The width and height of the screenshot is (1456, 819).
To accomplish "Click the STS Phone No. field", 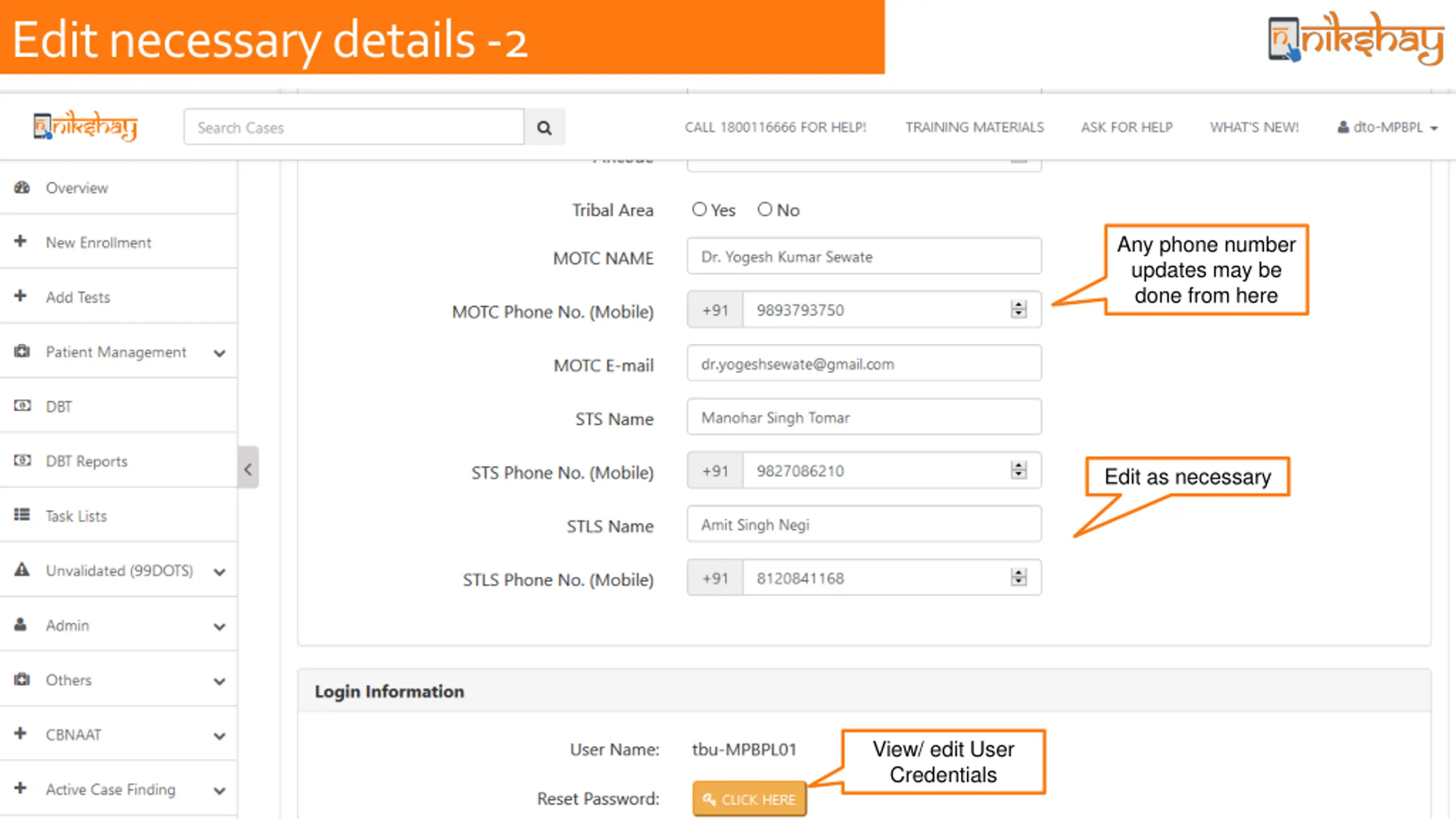I will tap(892, 470).
